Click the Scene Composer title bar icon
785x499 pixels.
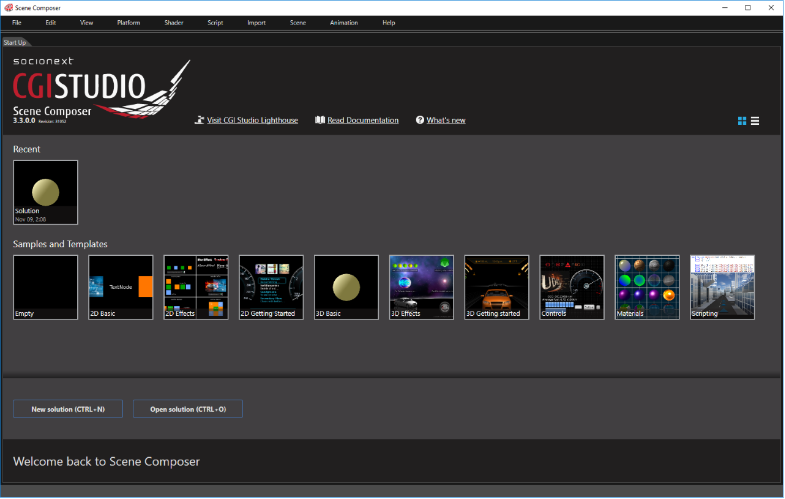click(9, 8)
